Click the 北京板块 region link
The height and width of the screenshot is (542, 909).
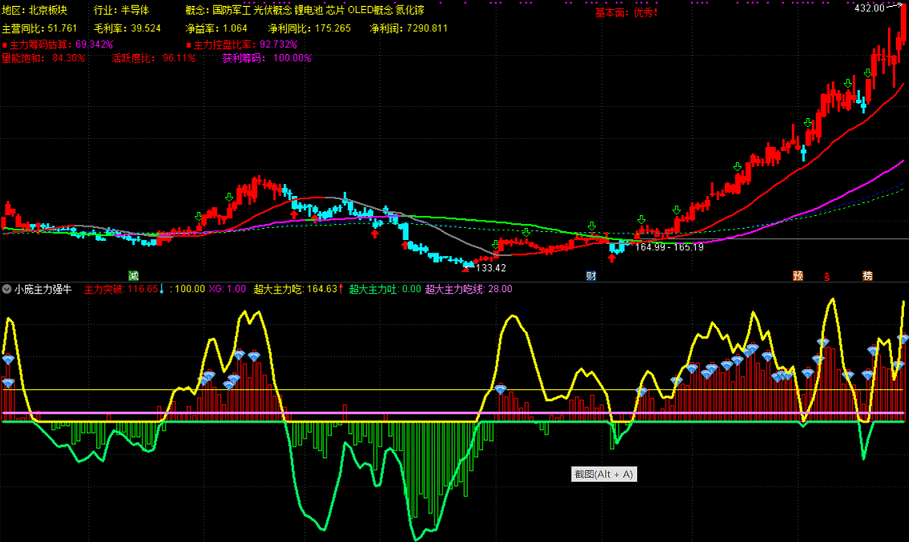[x=49, y=10]
